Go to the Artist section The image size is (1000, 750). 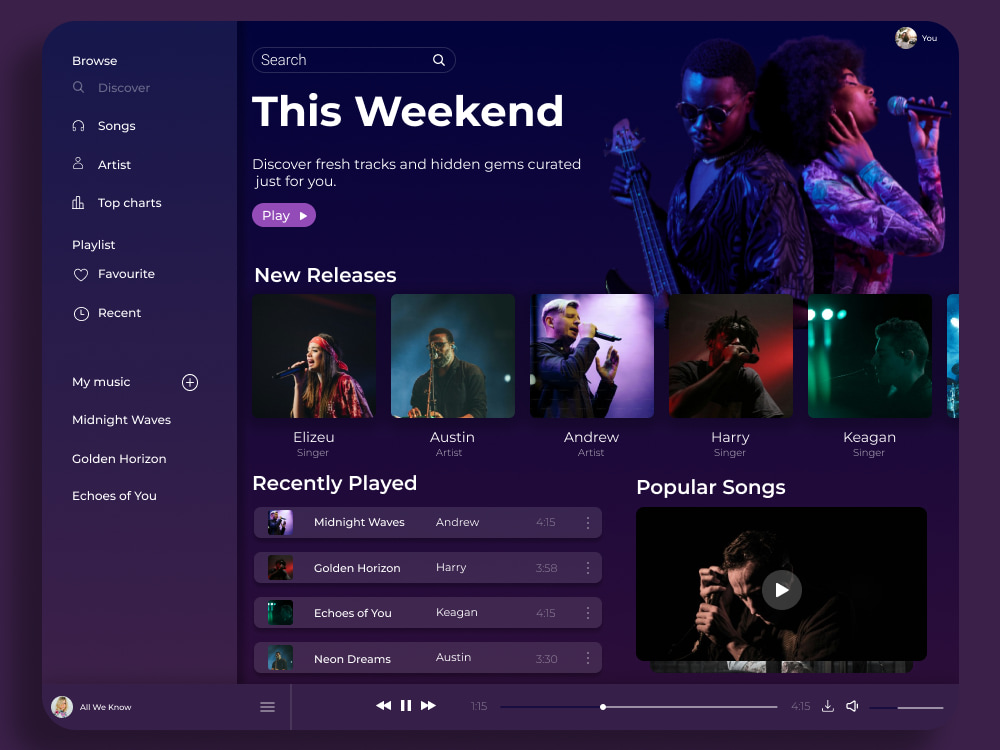click(114, 165)
